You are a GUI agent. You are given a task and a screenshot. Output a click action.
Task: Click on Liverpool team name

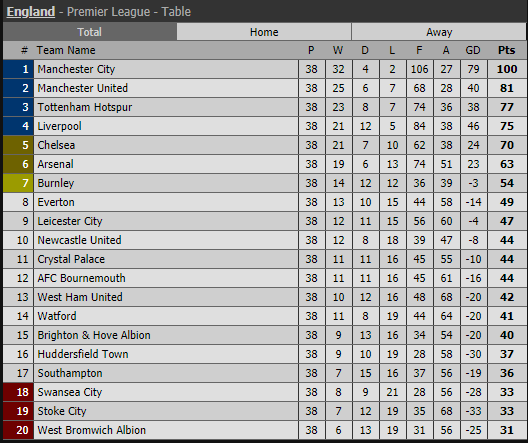[x=59, y=126]
